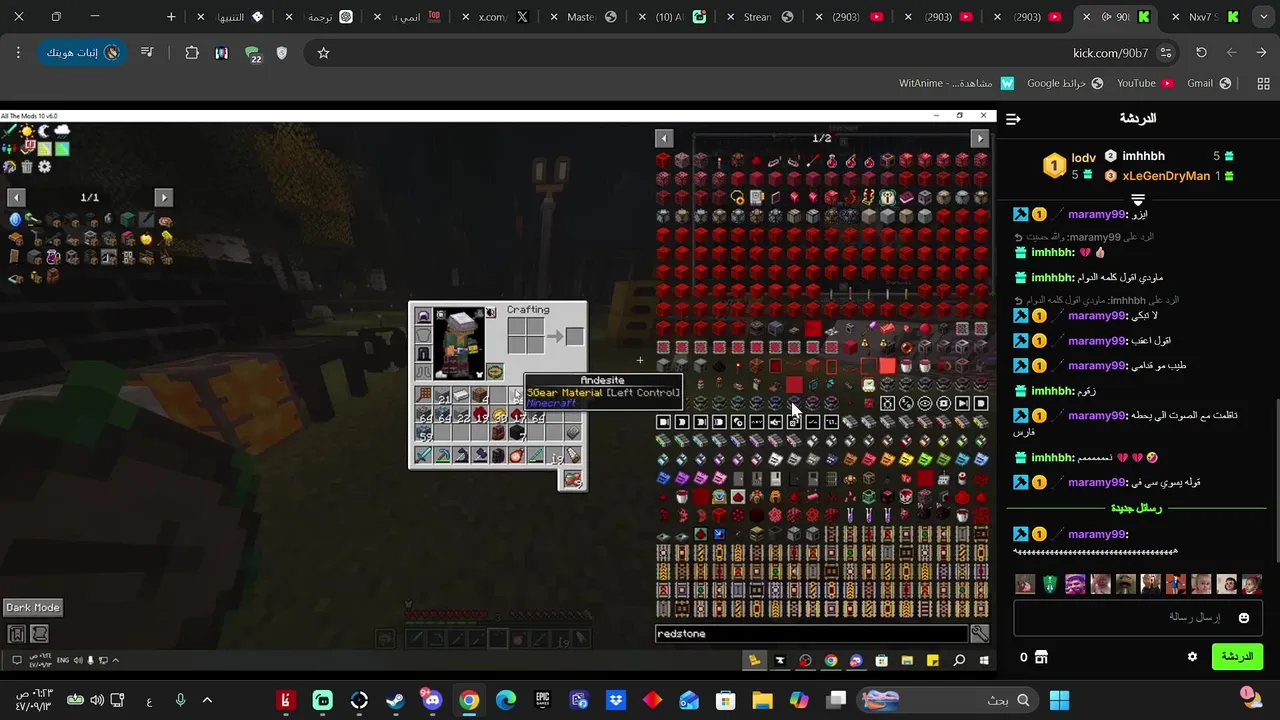The image size is (1280, 720).
Task: Click the blue orb bookmarked item
Action: pos(15,220)
